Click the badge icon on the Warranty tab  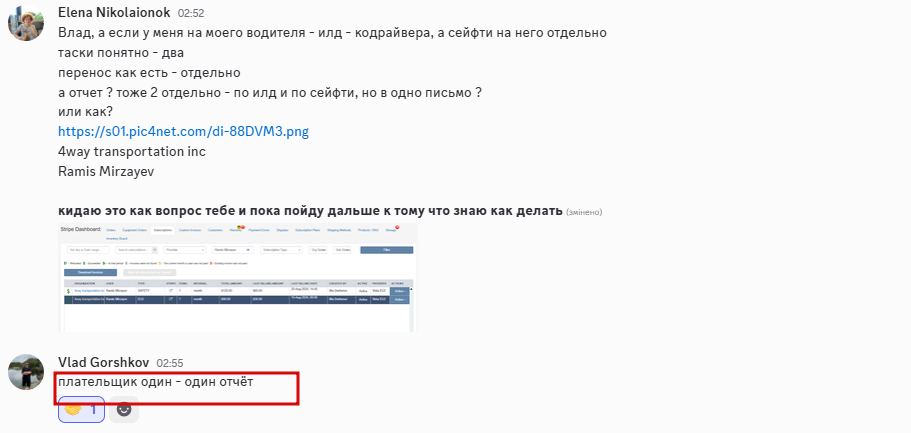click(240, 227)
